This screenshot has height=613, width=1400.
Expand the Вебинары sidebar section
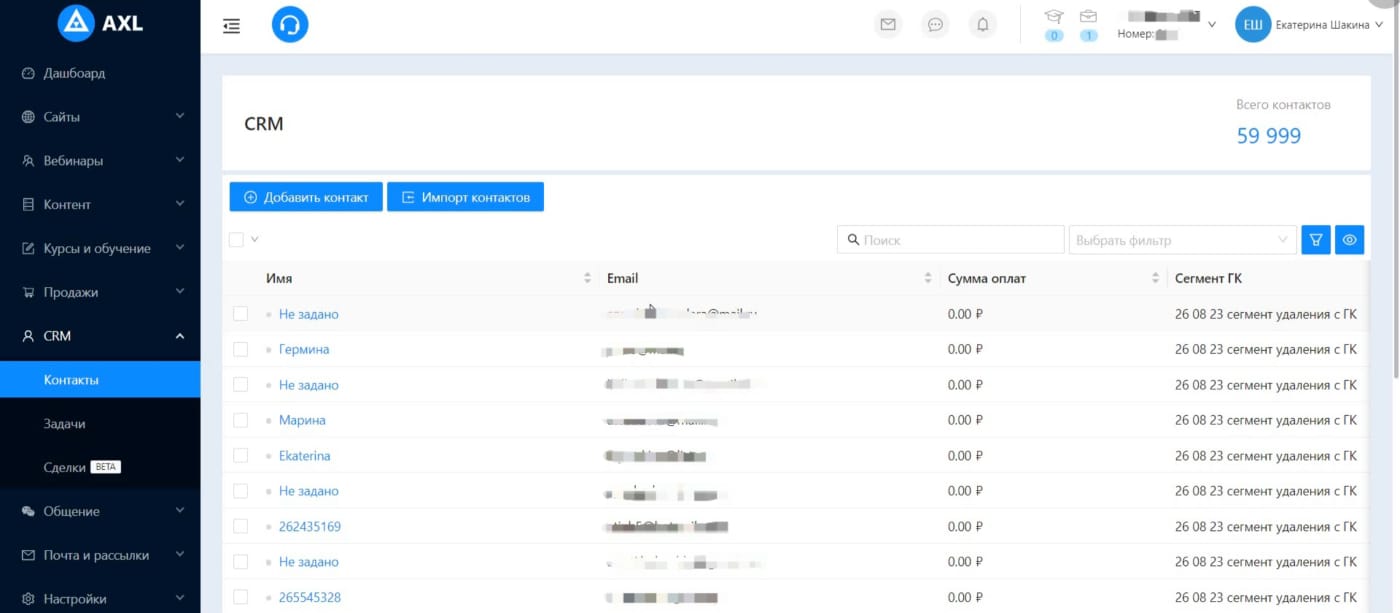100,160
